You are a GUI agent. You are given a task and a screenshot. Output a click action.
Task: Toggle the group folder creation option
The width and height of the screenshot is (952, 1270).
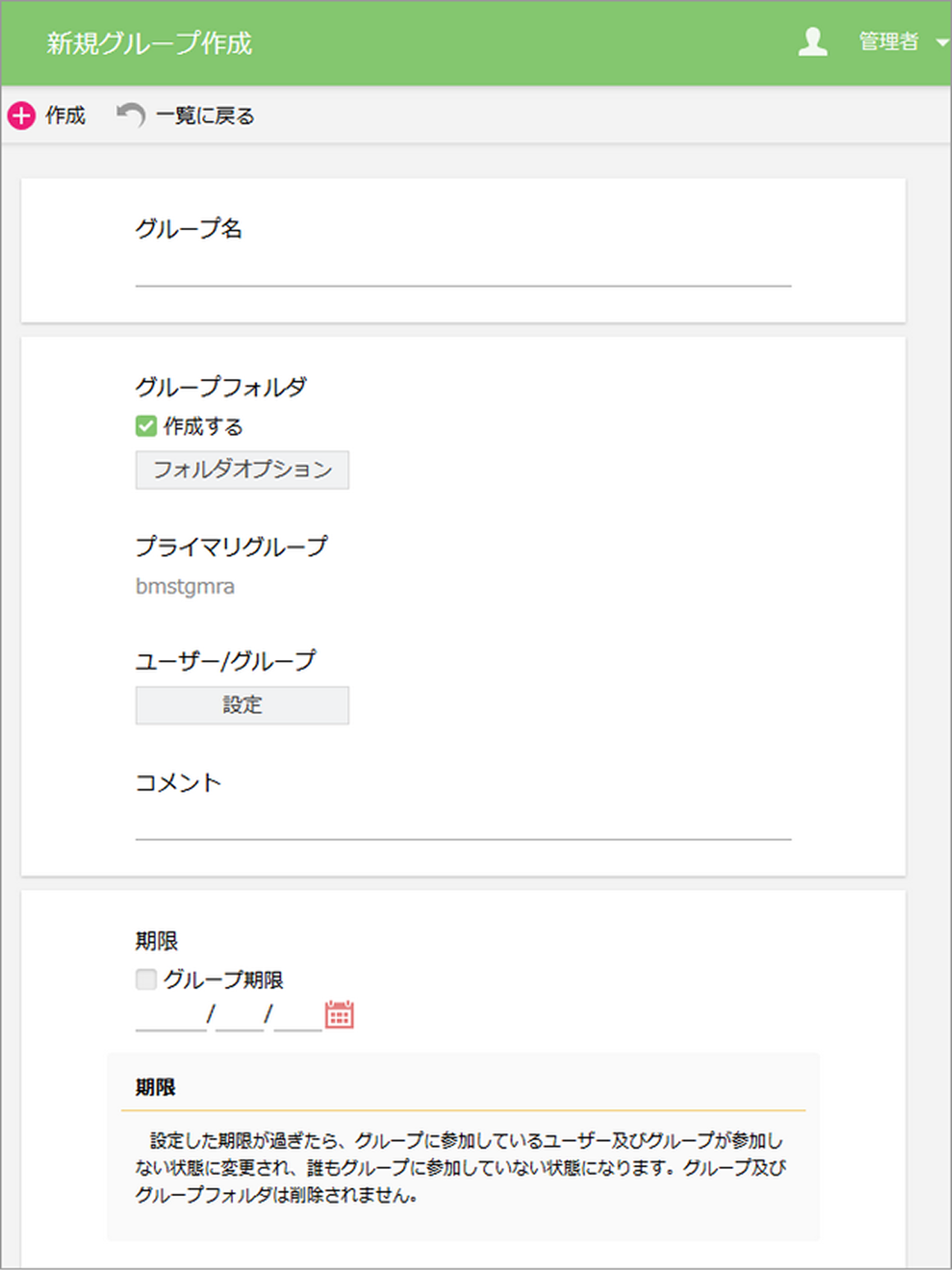pyautogui.click(x=145, y=426)
